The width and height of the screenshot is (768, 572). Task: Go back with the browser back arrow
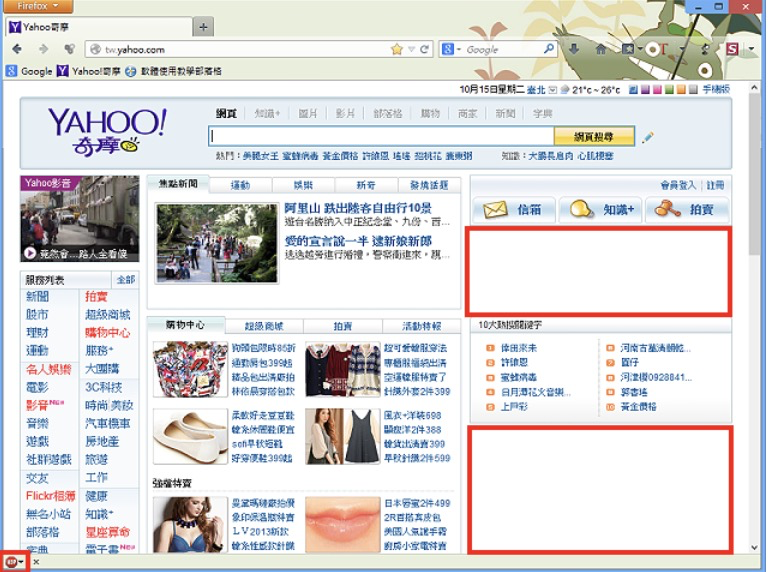[17, 49]
